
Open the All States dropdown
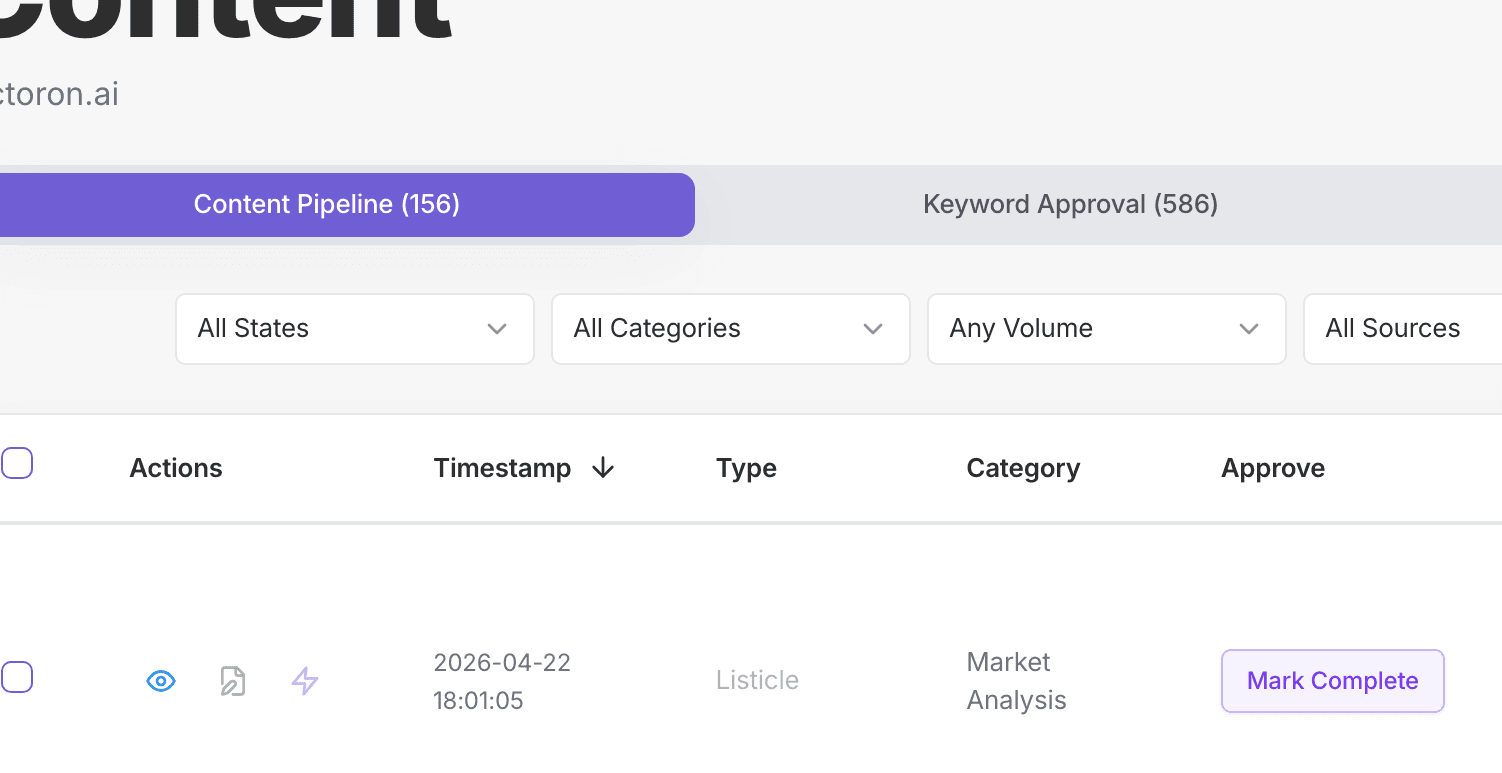[354, 328]
